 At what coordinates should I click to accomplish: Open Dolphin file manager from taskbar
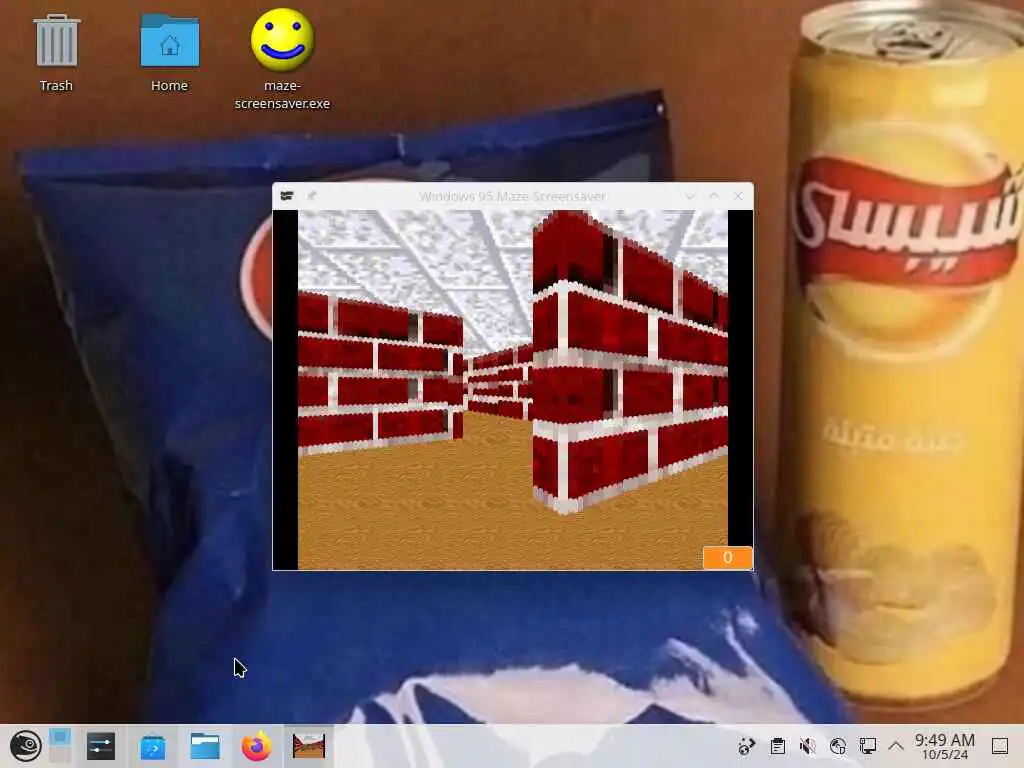pyautogui.click(x=205, y=746)
